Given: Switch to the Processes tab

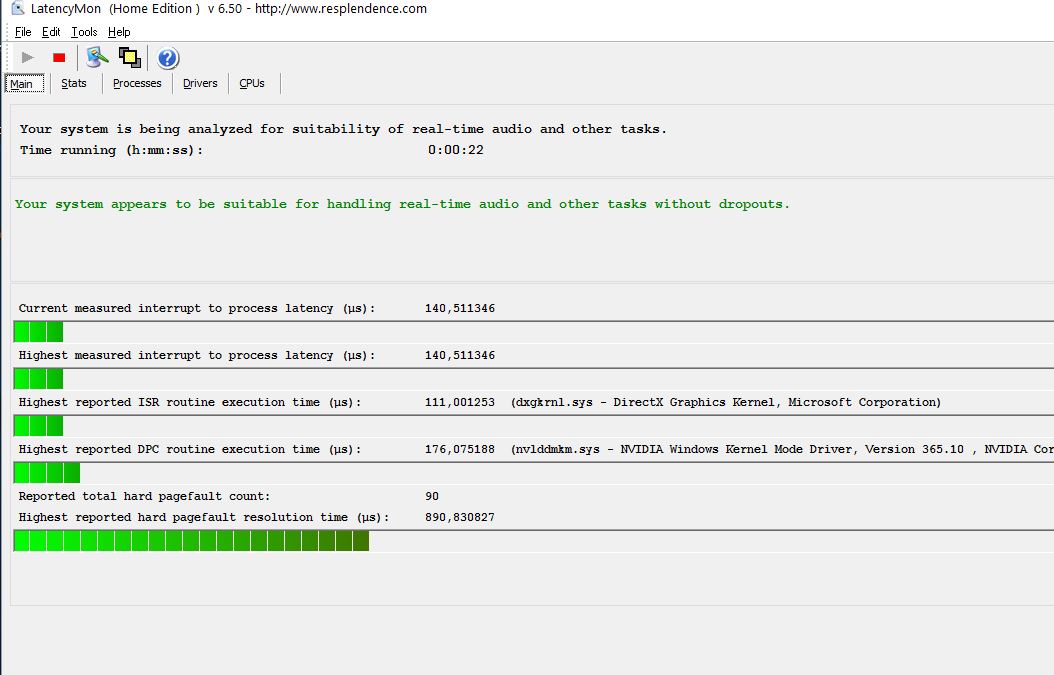Looking at the screenshot, I should tap(137, 83).
